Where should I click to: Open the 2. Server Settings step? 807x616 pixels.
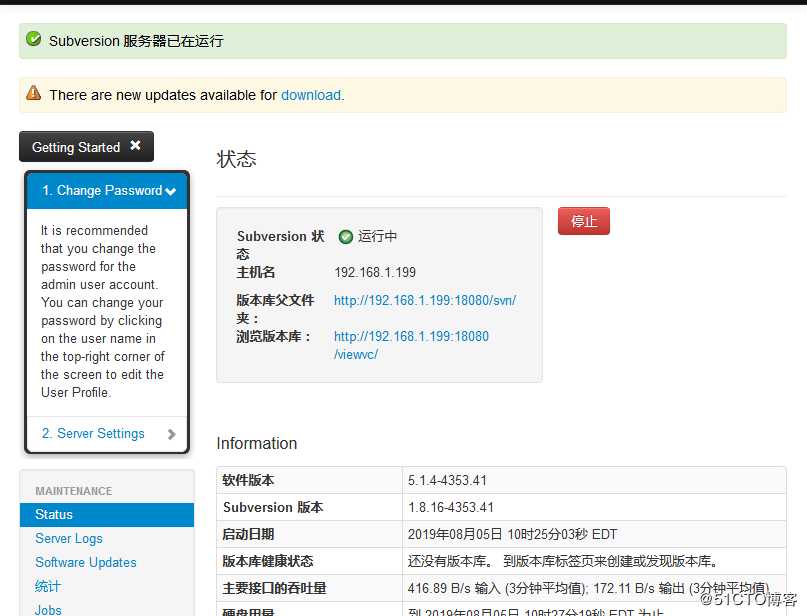point(93,434)
